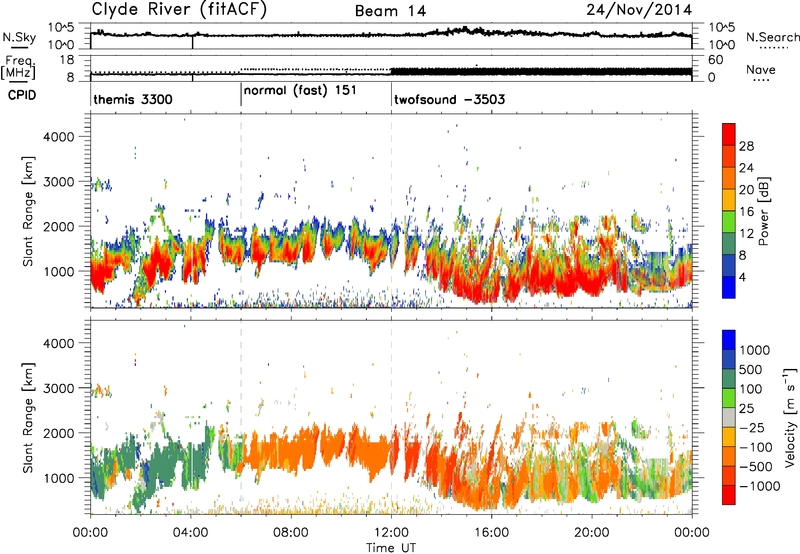The width and height of the screenshot is (800, 554).
Task: Click the power panel's "Slant Range [km]" label
Action: 28,211
